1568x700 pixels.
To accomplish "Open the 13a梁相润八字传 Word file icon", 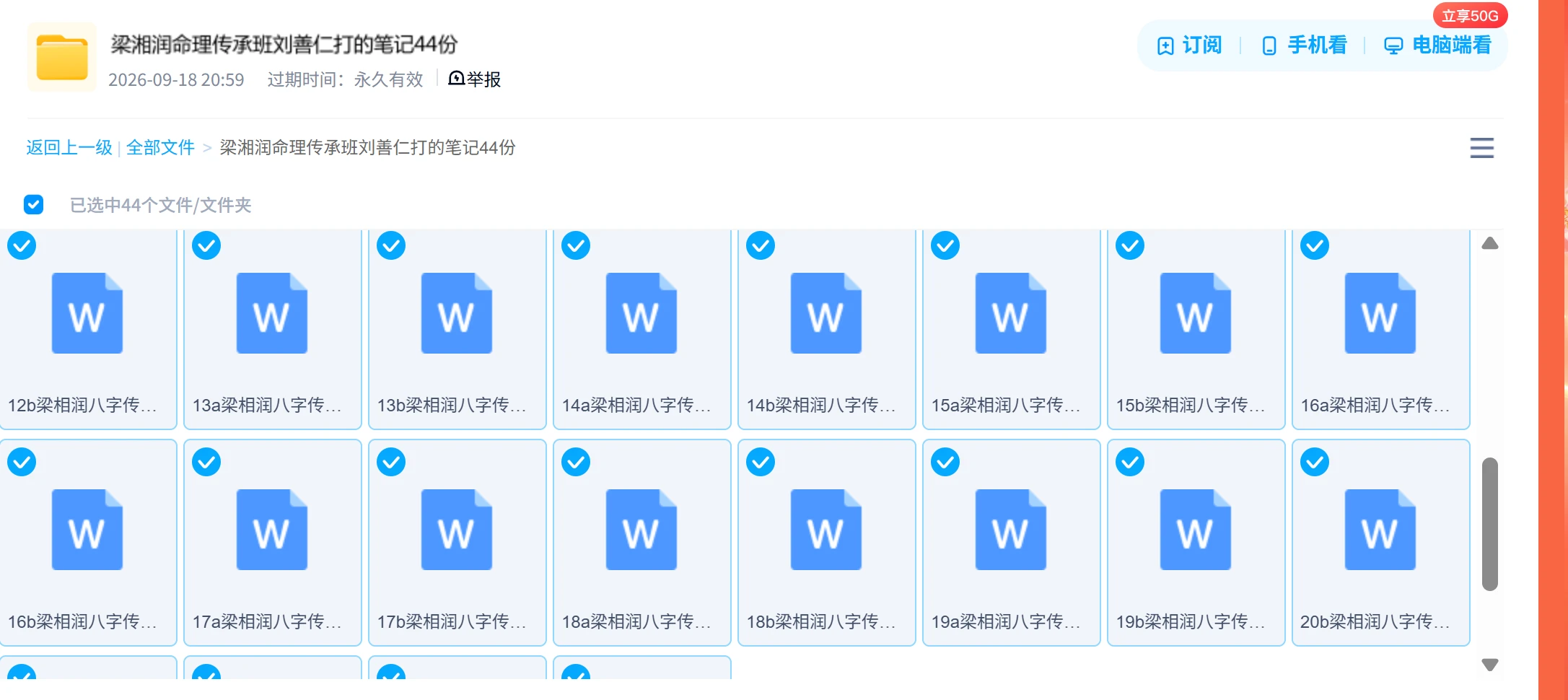I will pyautogui.click(x=272, y=313).
